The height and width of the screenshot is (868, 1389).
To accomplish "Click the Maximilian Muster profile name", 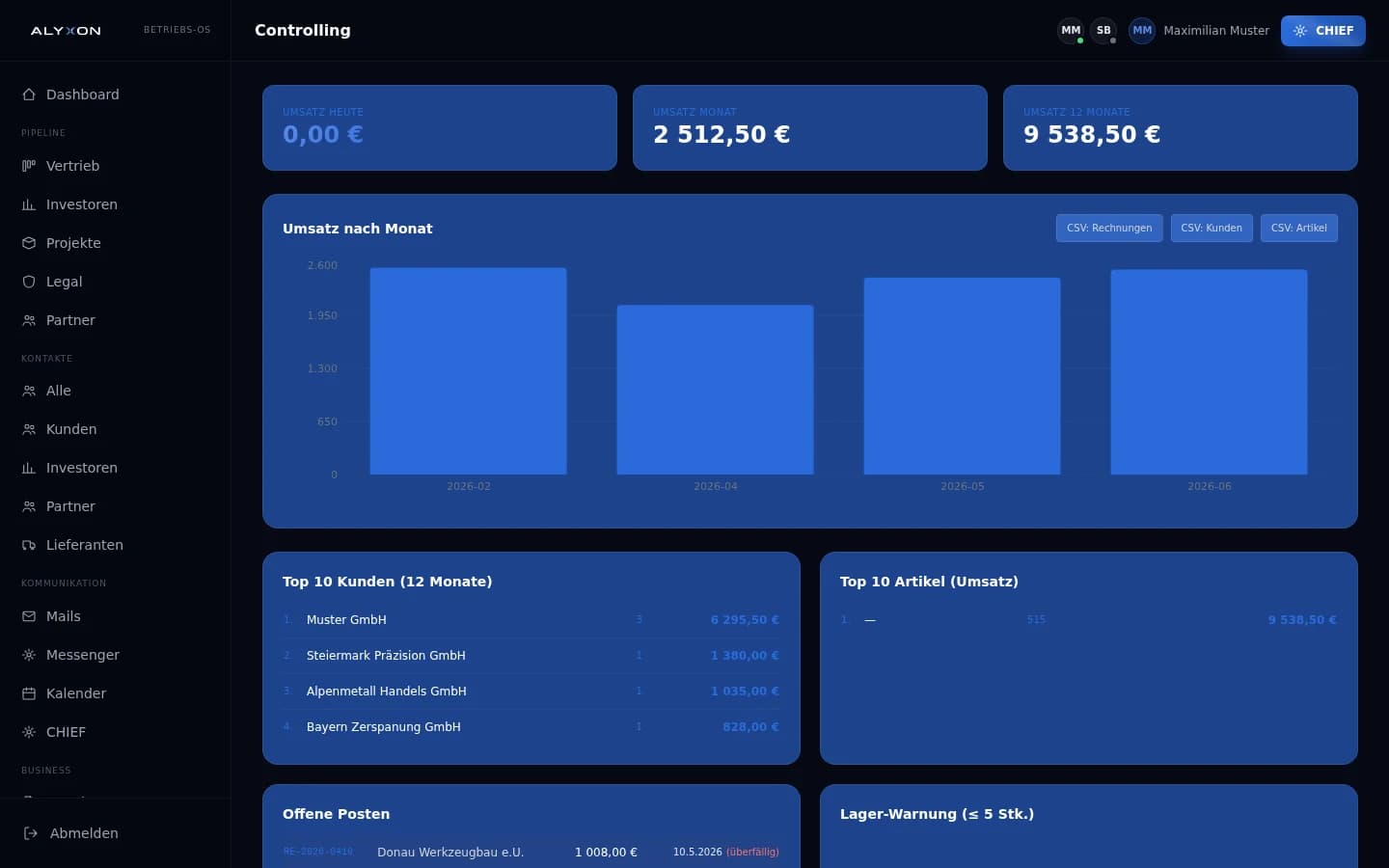I will [x=1216, y=31].
